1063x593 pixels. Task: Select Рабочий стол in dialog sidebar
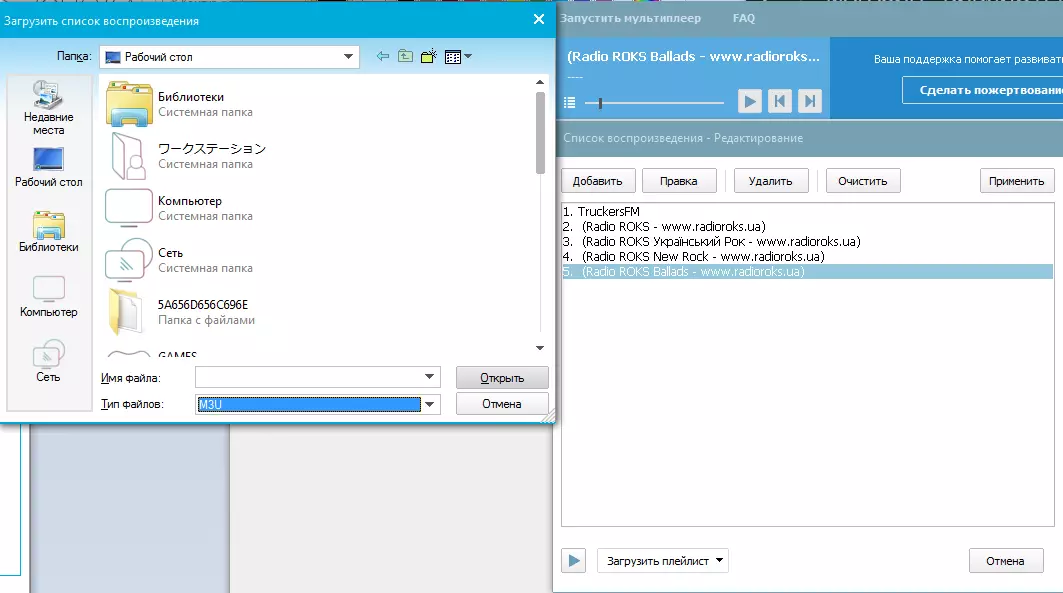(x=48, y=167)
